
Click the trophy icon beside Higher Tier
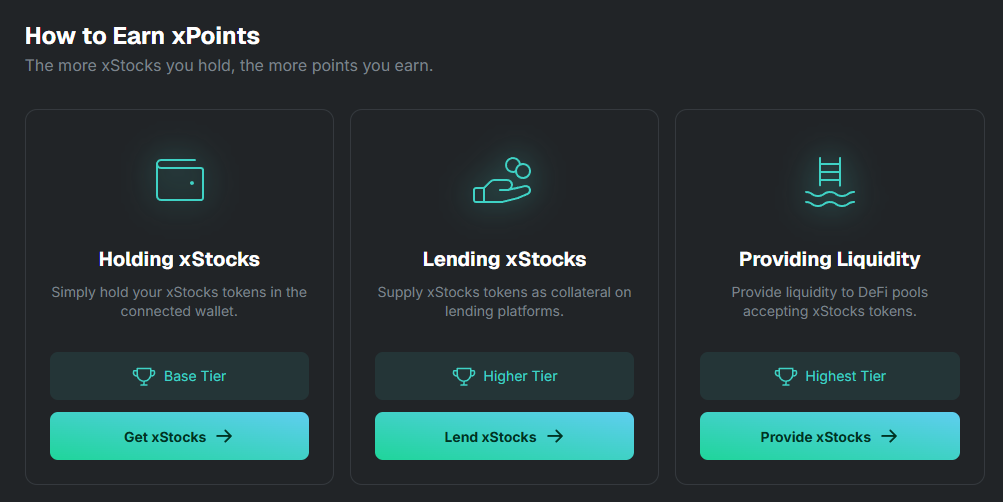(463, 376)
